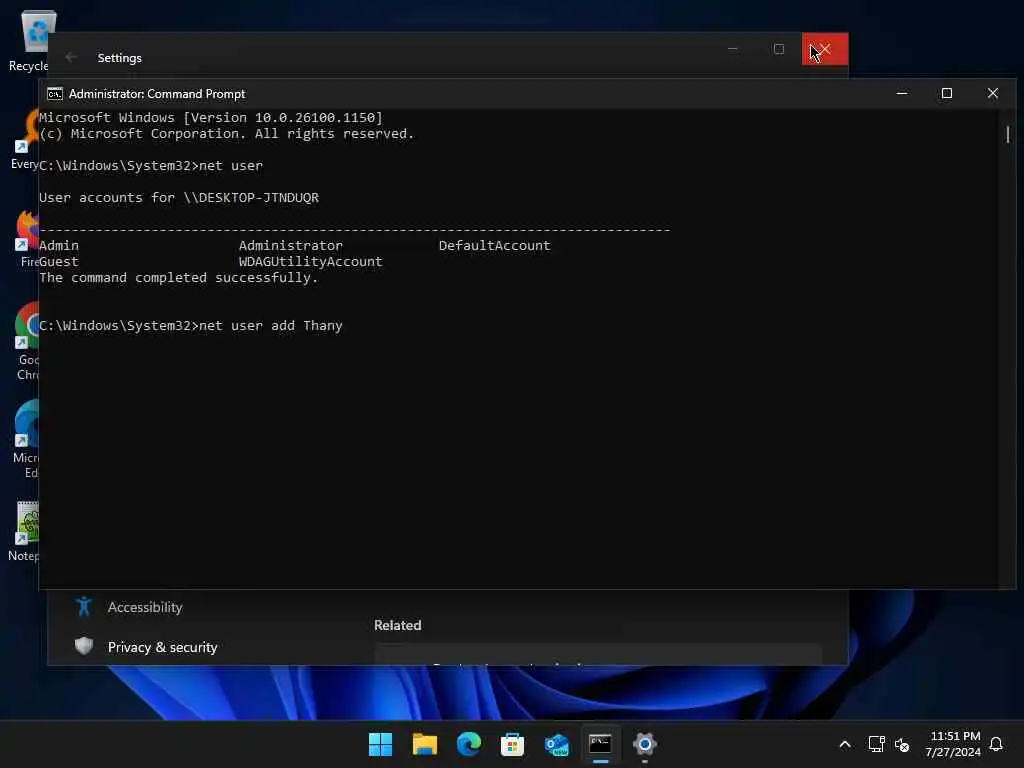This screenshot has height=768, width=1024.
Task: Click 'The command completed successfully.' line
Action: point(178,278)
